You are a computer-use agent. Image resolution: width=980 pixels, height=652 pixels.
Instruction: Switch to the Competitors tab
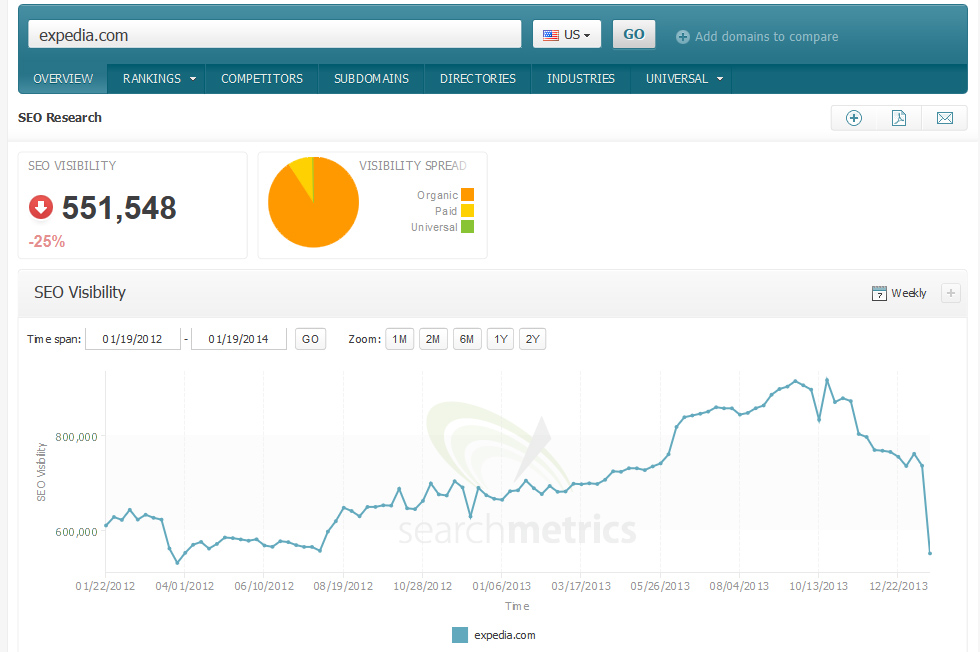pyautogui.click(x=262, y=78)
